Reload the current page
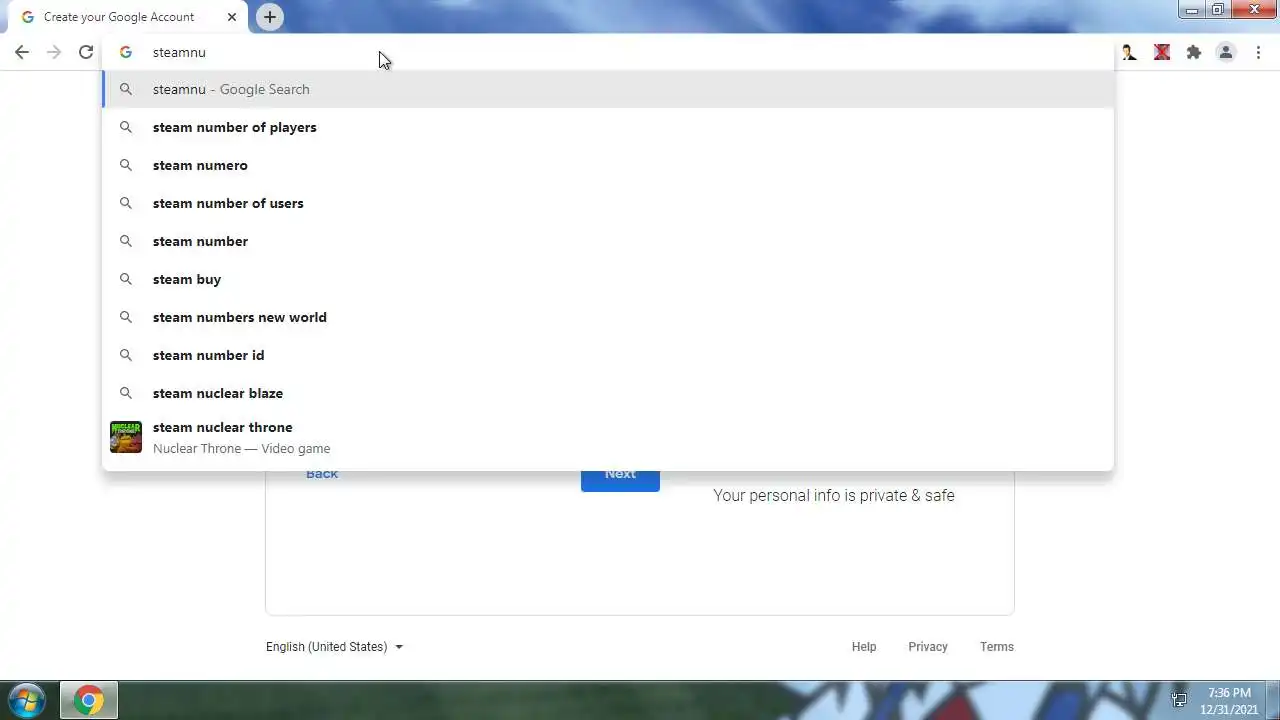 point(86,52)
